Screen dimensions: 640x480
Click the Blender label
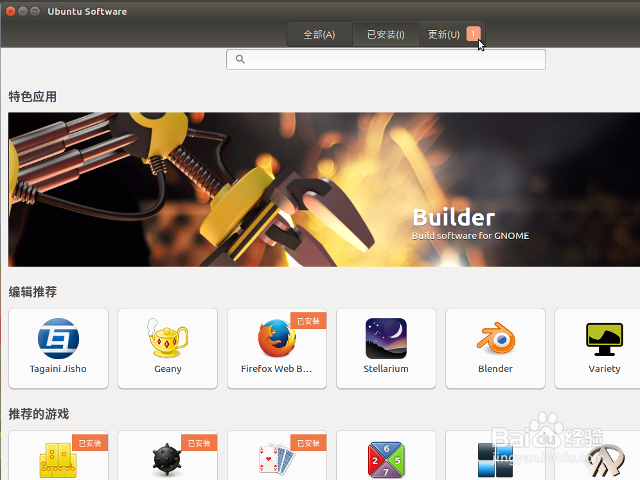coord(496,369)
